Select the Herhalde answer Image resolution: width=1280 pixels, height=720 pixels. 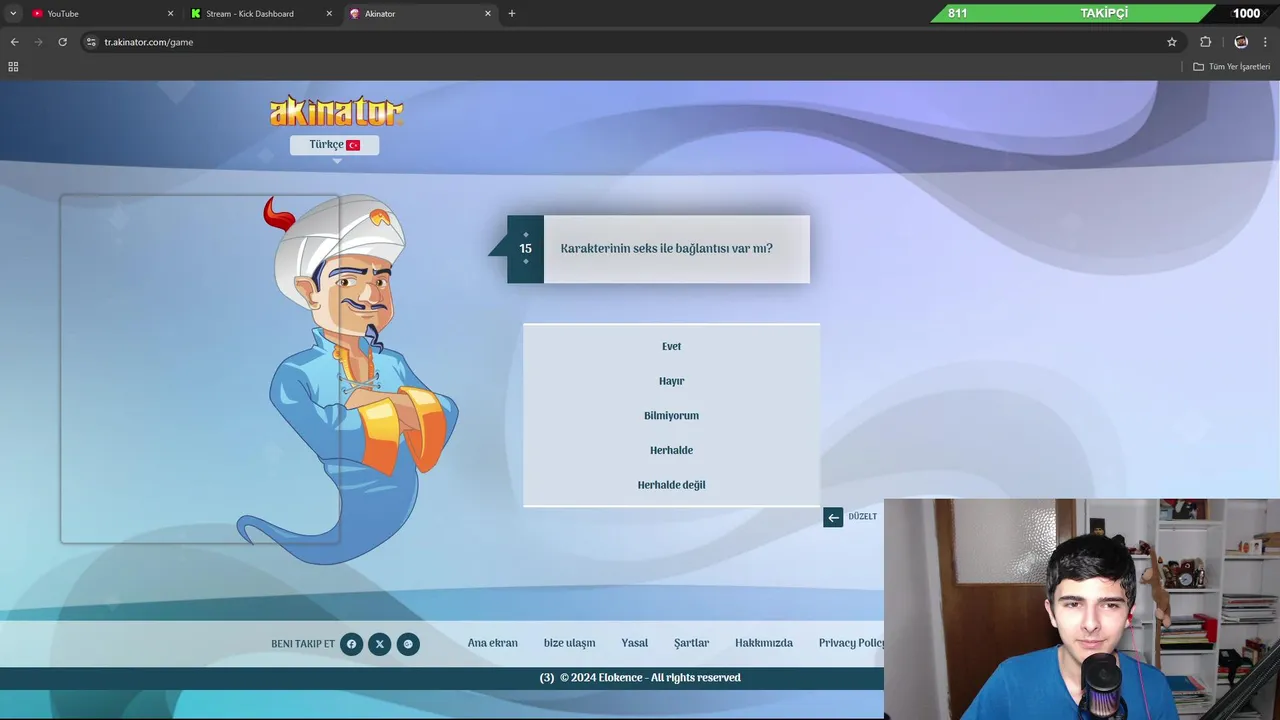pos(671,450)
